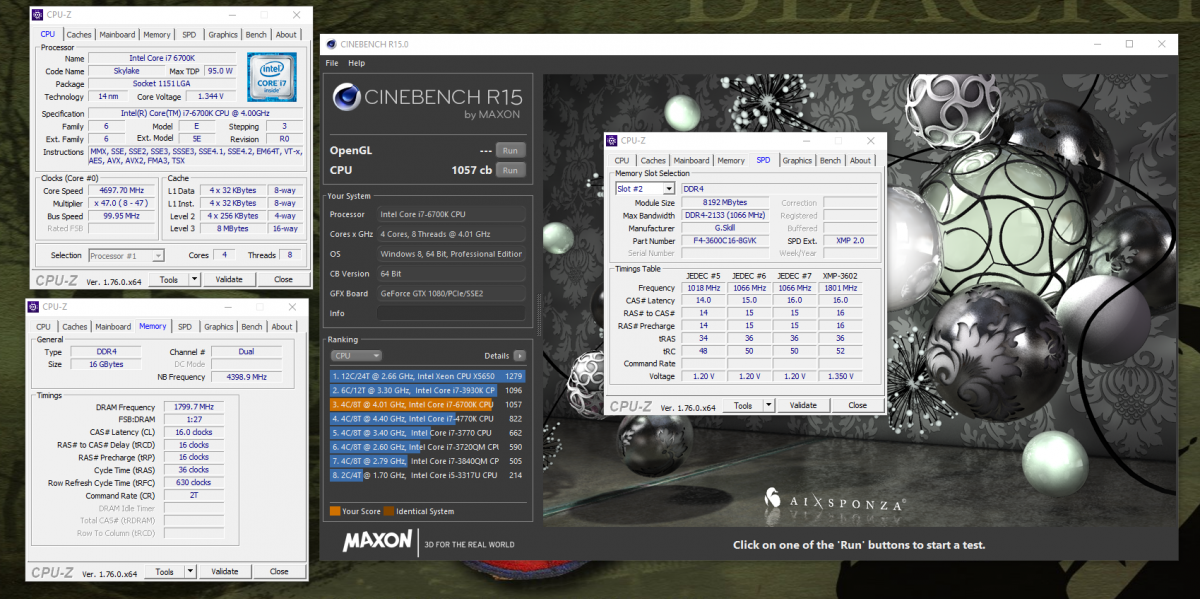
Task: Open the File menu in Cinebench
Action: [x=332, y=63]
